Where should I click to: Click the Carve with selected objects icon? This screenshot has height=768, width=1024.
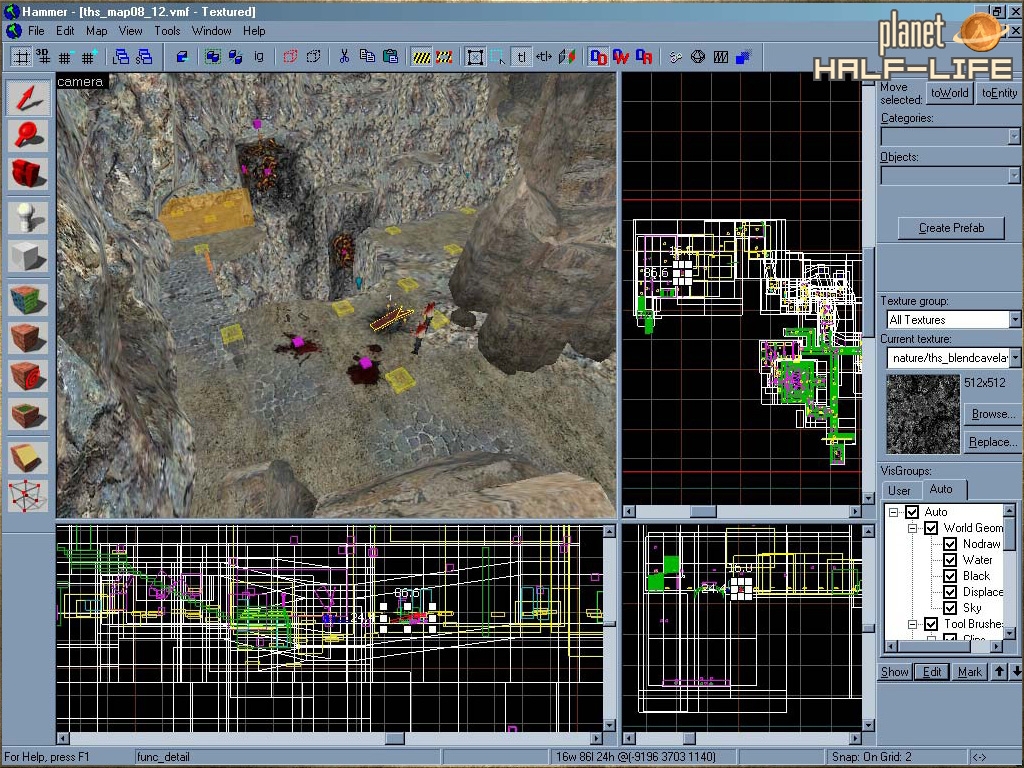pos(182,57)
